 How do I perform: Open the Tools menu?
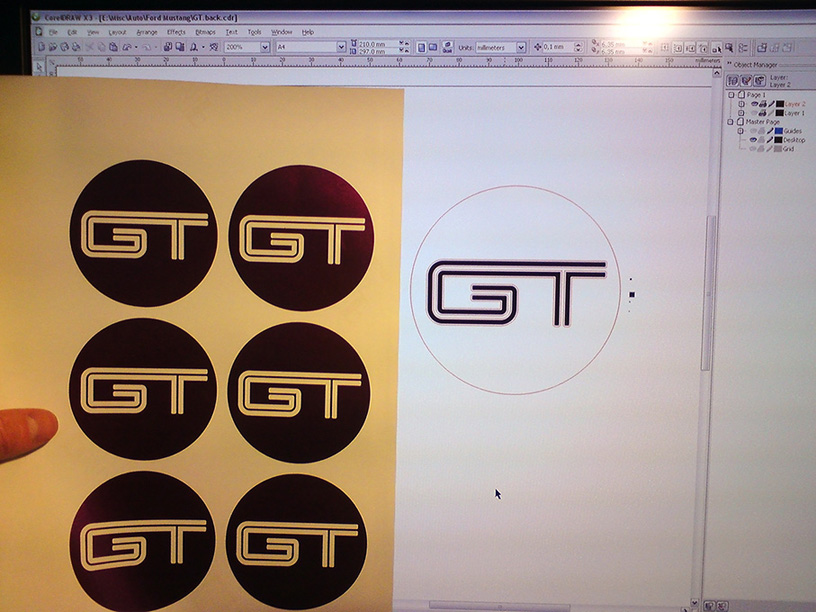point(254,32)
